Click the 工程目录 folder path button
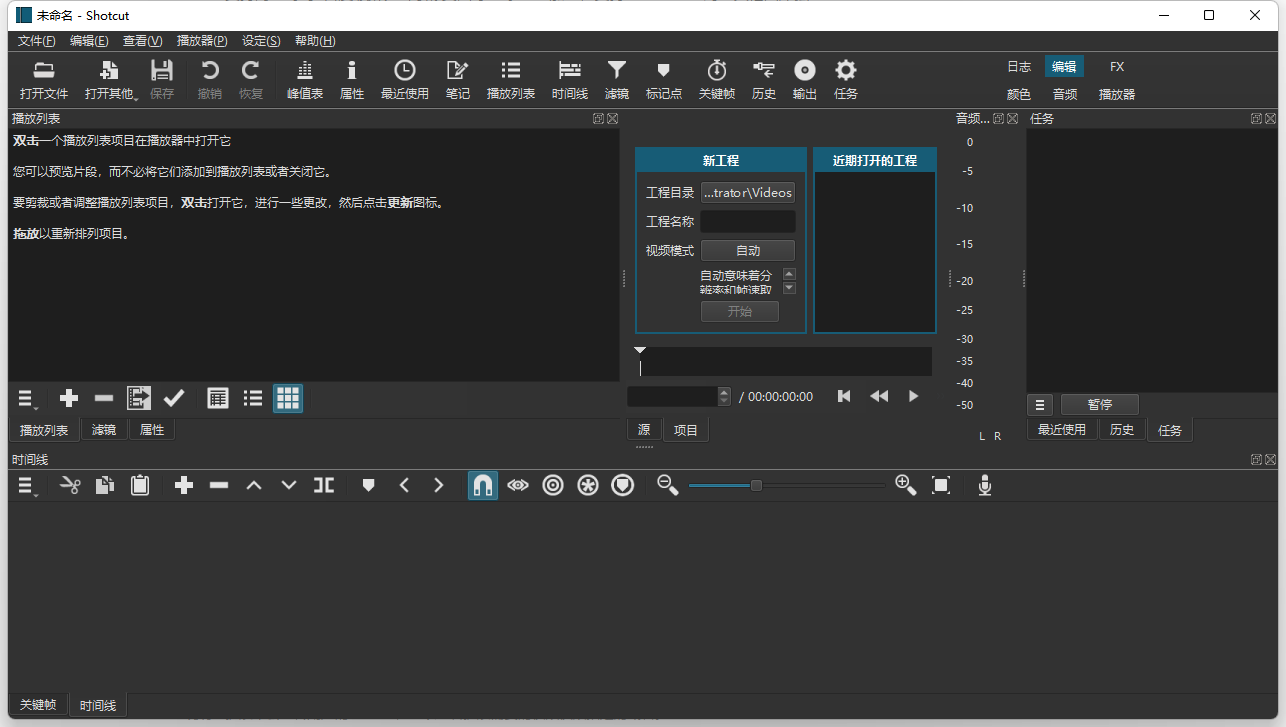The width and height of the screenshot is (1286, 727). [x=748, y=193]
